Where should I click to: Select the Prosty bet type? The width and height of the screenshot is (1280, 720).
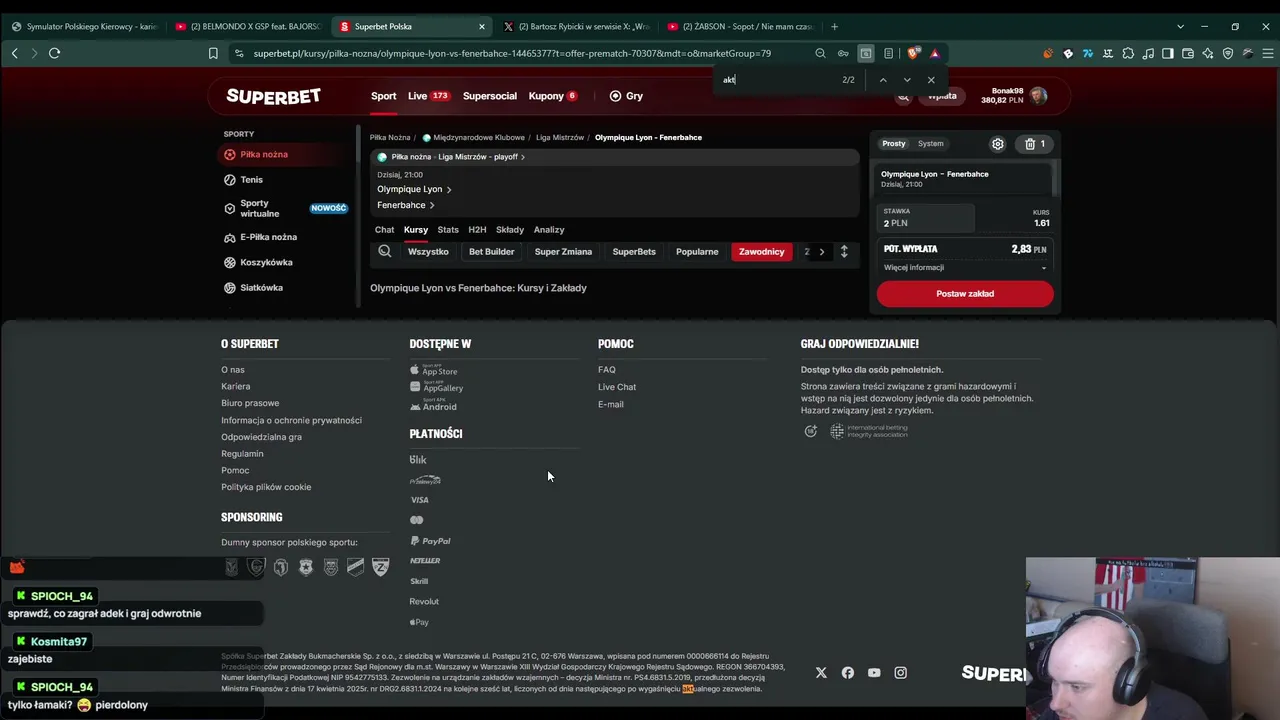point(894,144)
